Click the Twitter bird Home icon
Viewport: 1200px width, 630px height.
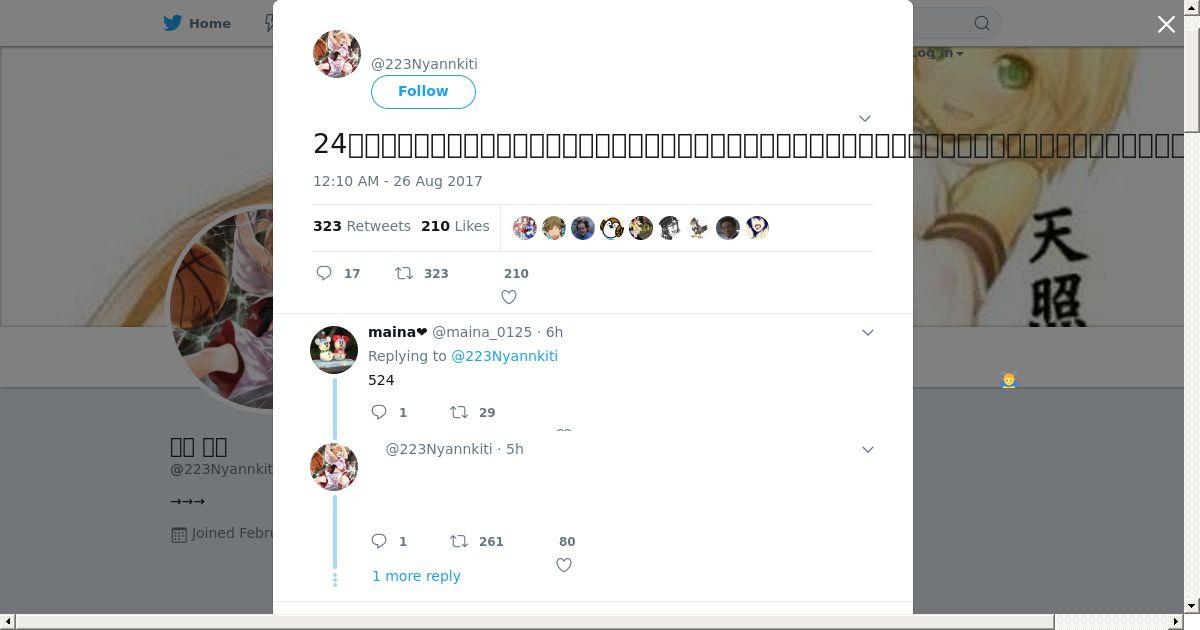coord(175,23)
